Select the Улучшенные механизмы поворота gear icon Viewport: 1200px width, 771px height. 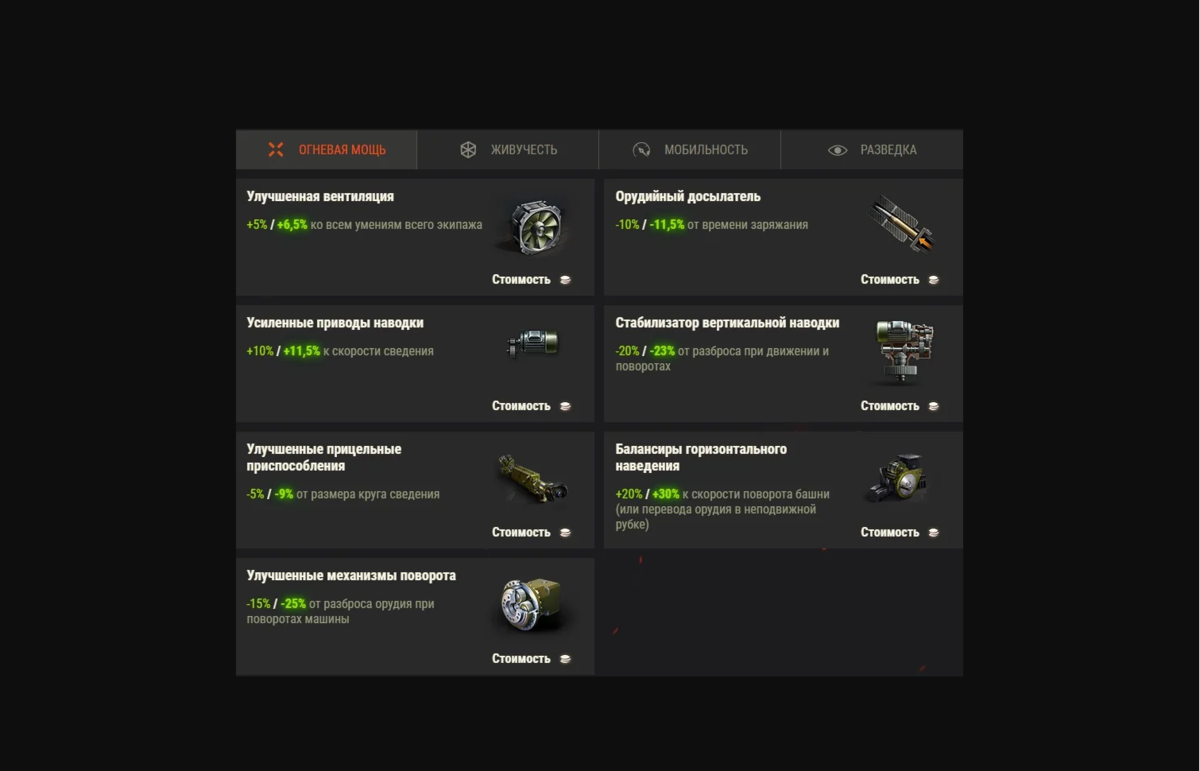click(533, 605)
